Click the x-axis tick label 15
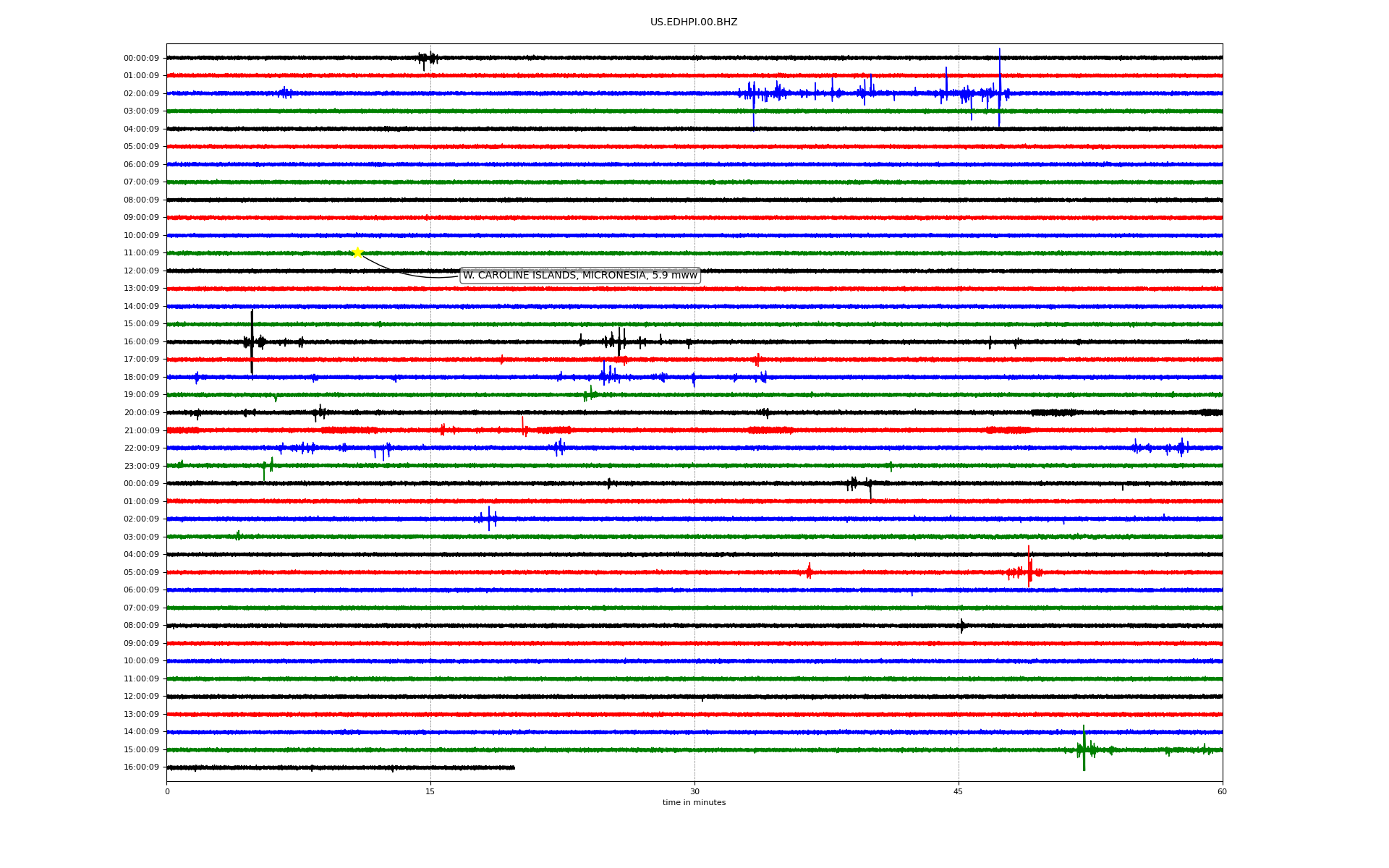Viewport: 1389px width, 868px height. (x=430, y=792)
